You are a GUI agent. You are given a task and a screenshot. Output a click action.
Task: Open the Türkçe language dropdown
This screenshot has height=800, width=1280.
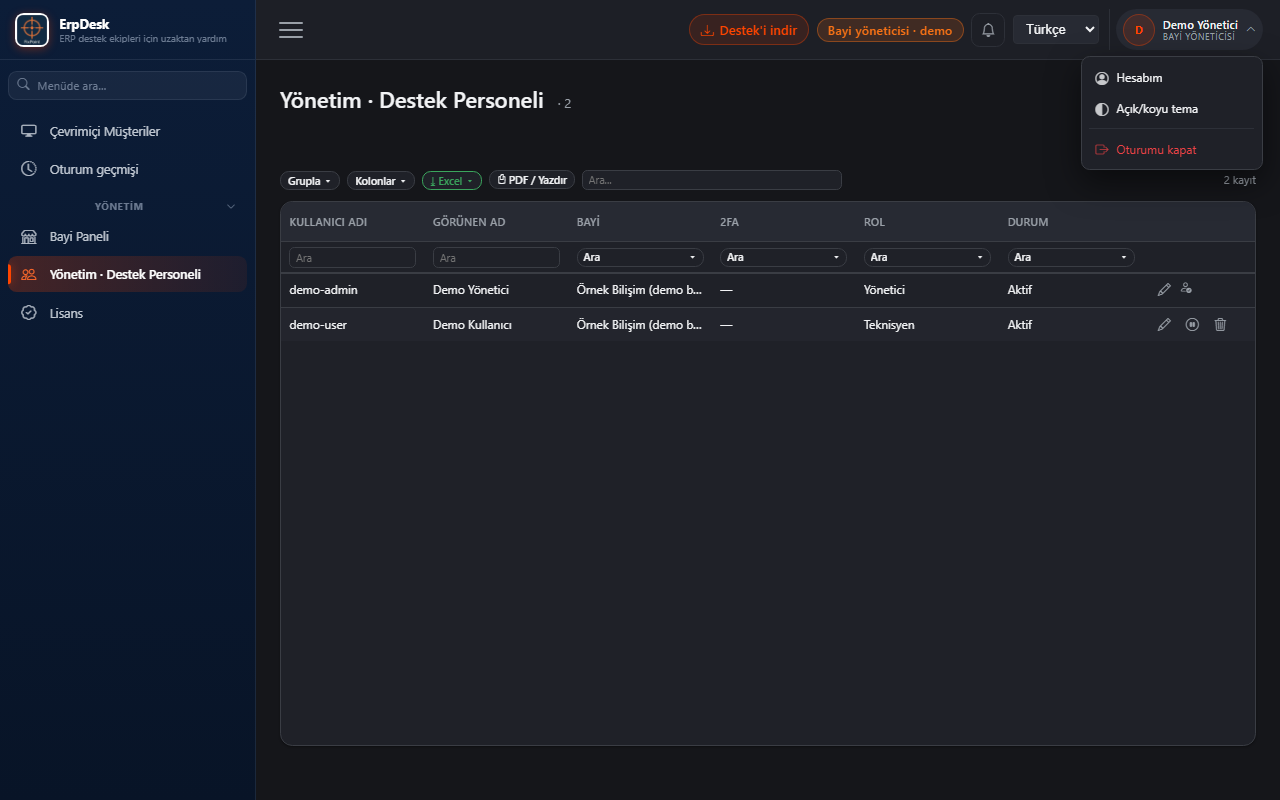point(1056,30)
